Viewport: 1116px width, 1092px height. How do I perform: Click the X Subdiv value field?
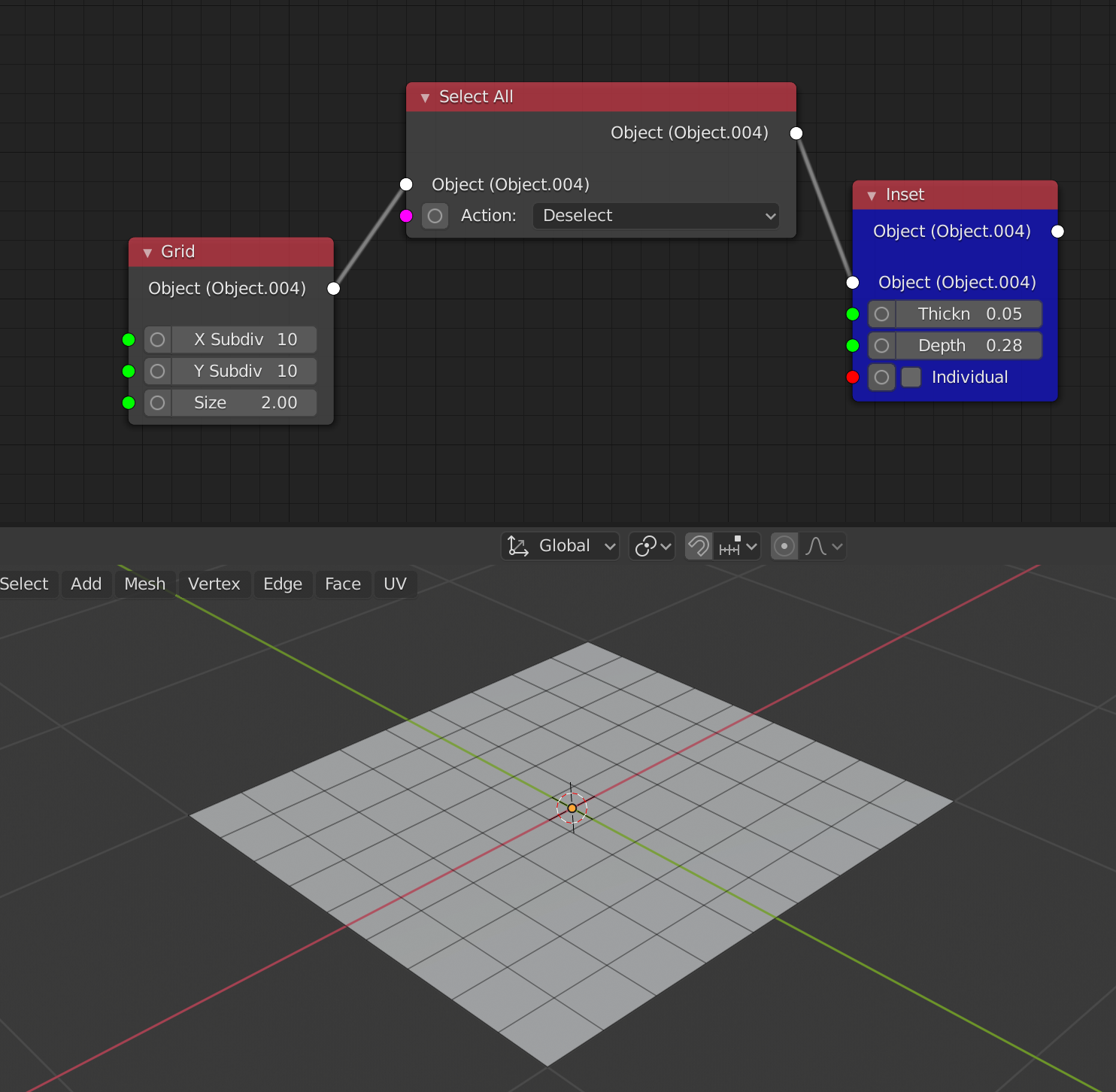coord(244,340)
